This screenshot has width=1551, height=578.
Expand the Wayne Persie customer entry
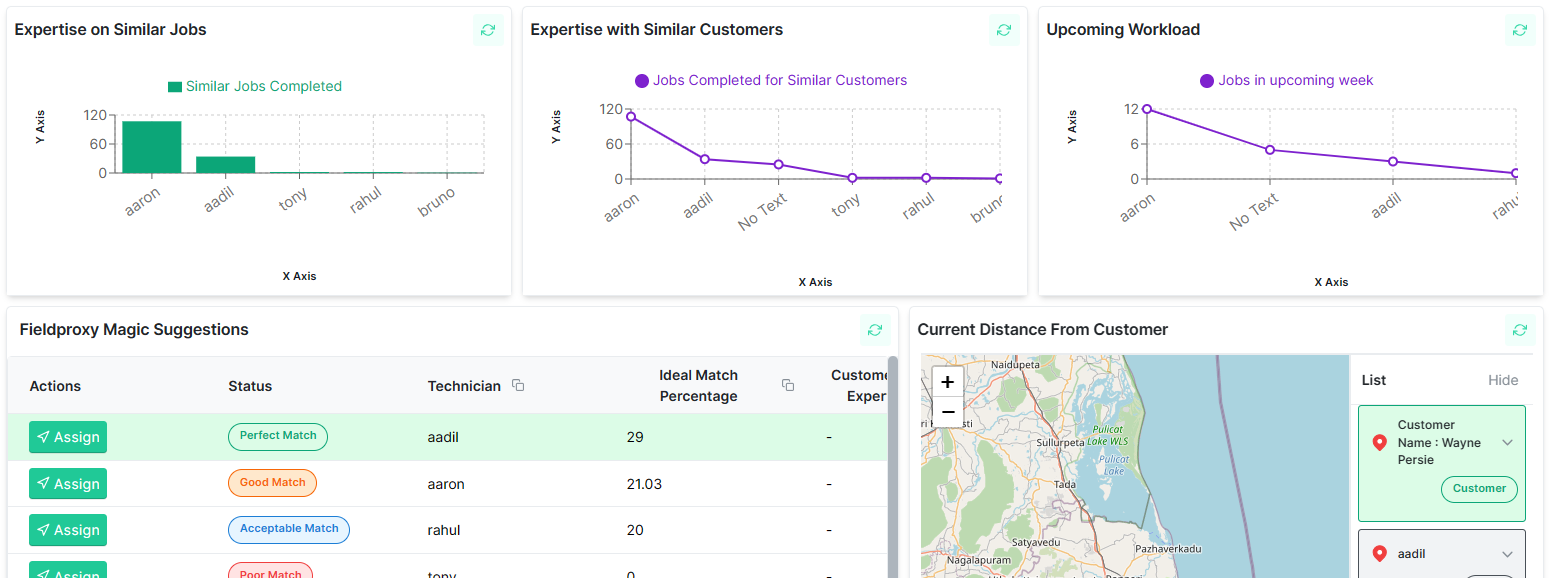coord(1508,442)
